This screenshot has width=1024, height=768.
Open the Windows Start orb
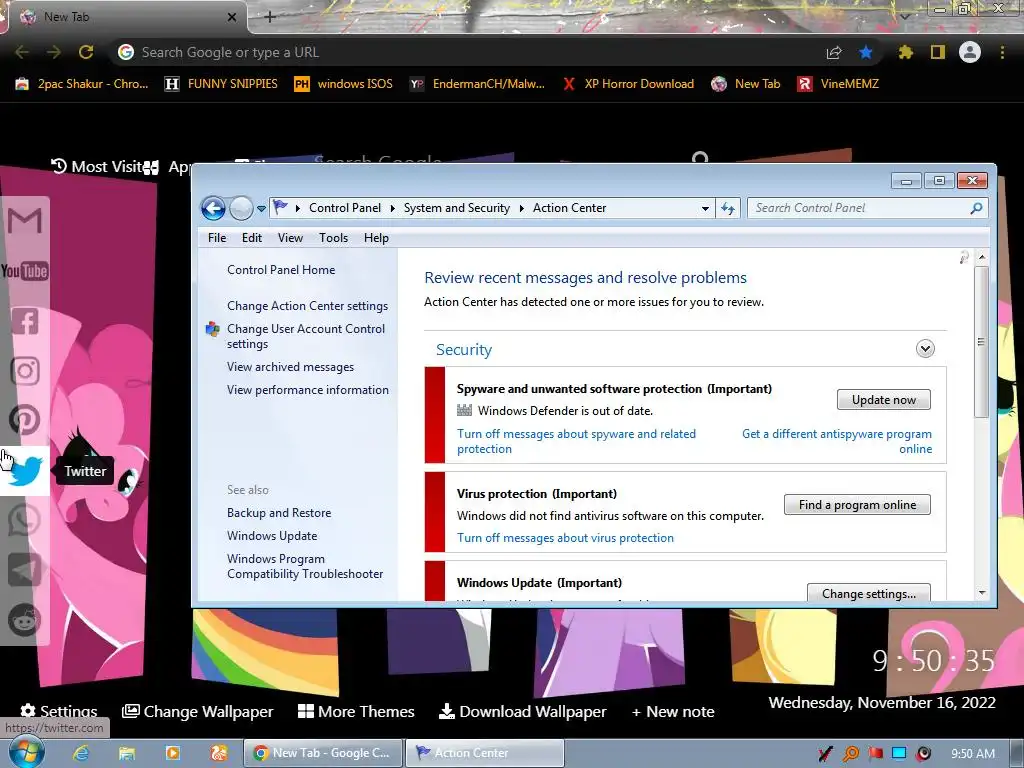[x=26, y=752]
